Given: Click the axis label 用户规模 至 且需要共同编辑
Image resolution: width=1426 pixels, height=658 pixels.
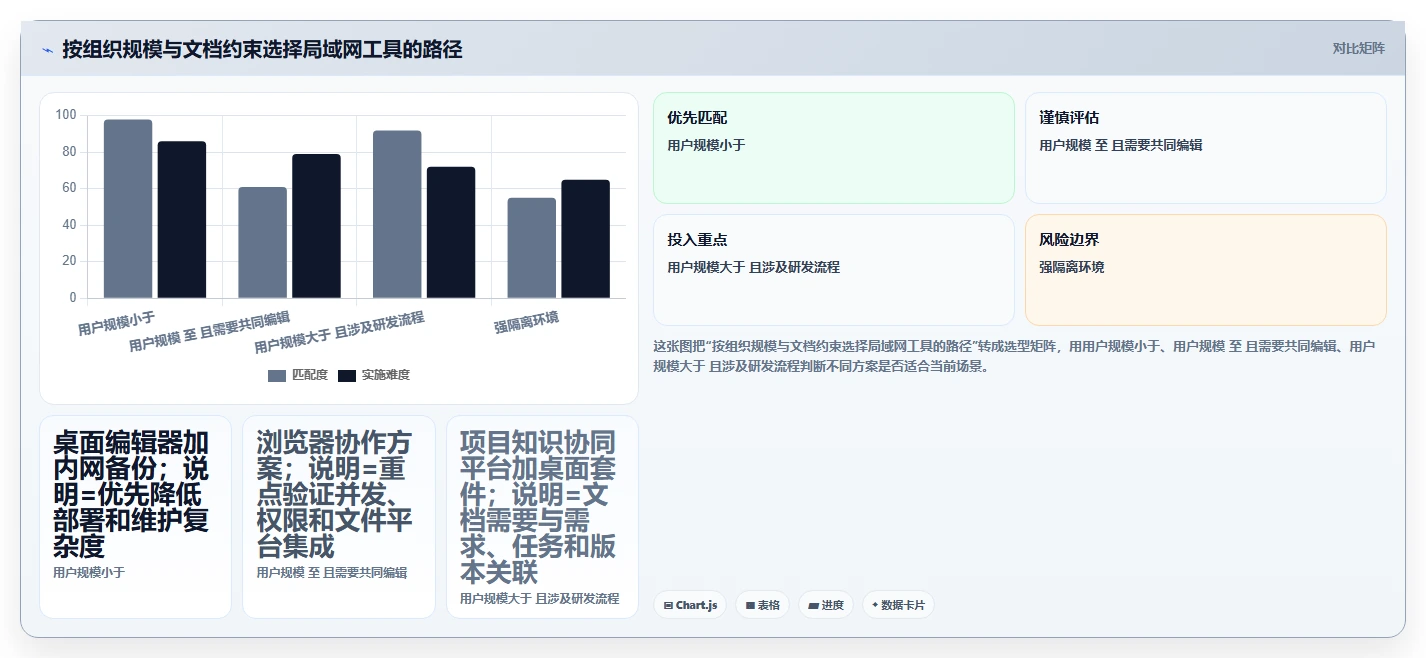Looking at the screenshot, I should coord(210,332).
